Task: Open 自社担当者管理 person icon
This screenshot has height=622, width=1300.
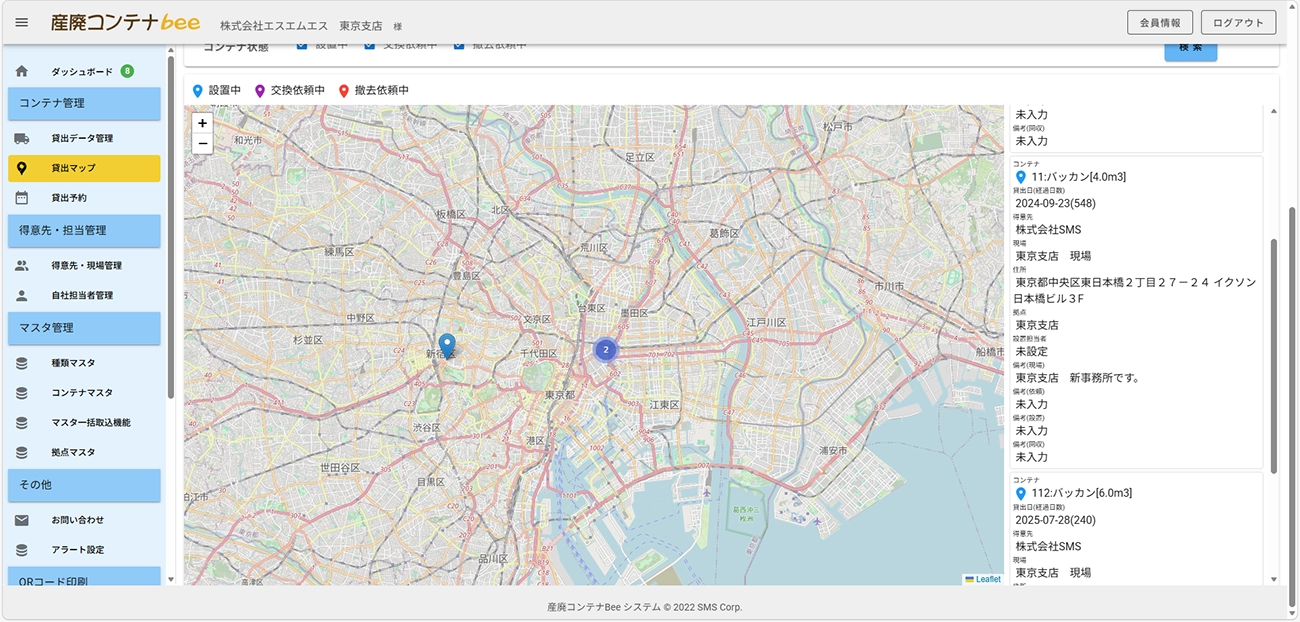Action: tap(22, 296)
